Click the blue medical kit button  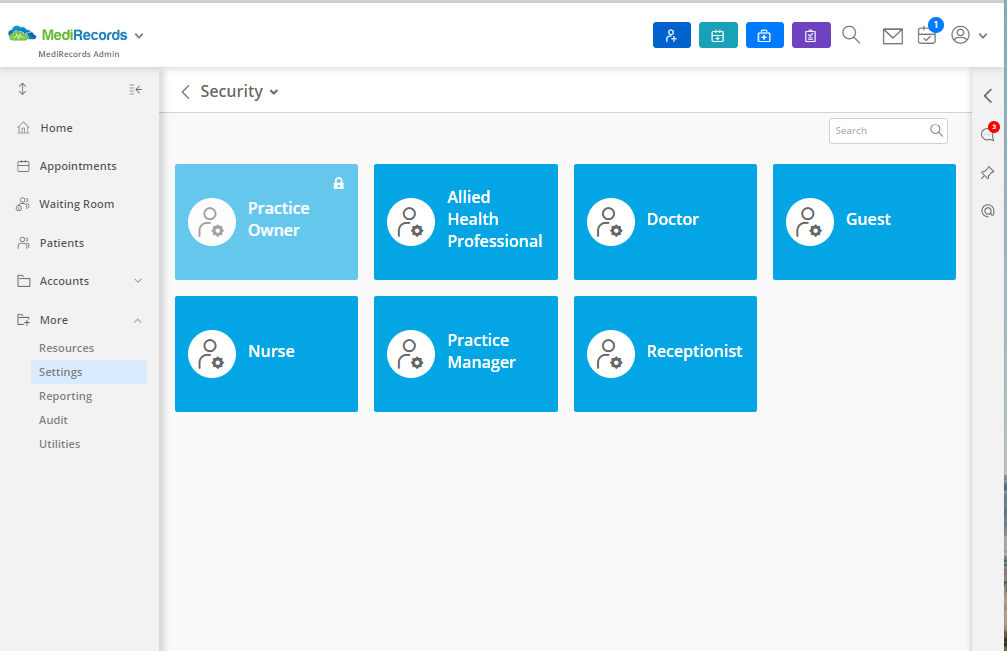click(764, 35)
